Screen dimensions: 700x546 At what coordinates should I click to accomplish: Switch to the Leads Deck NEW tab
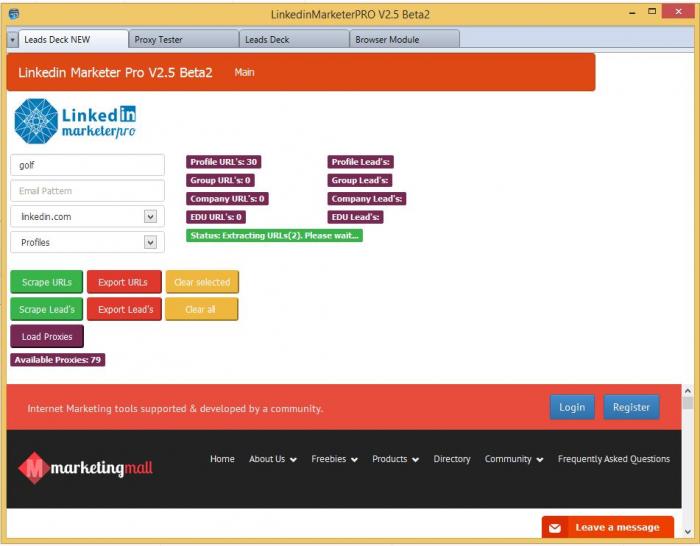point(73,39)
